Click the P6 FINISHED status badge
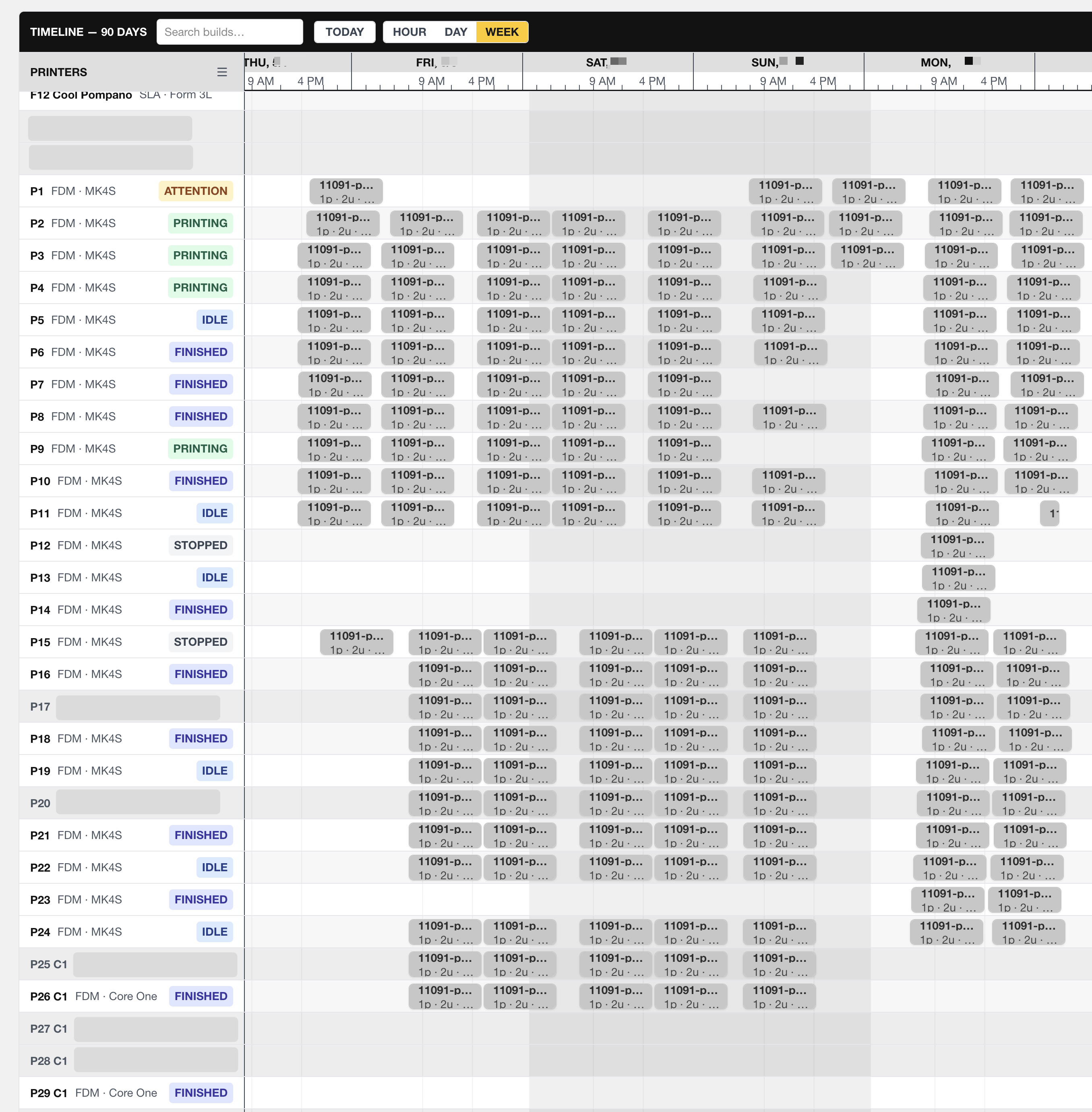 [201, 352]
